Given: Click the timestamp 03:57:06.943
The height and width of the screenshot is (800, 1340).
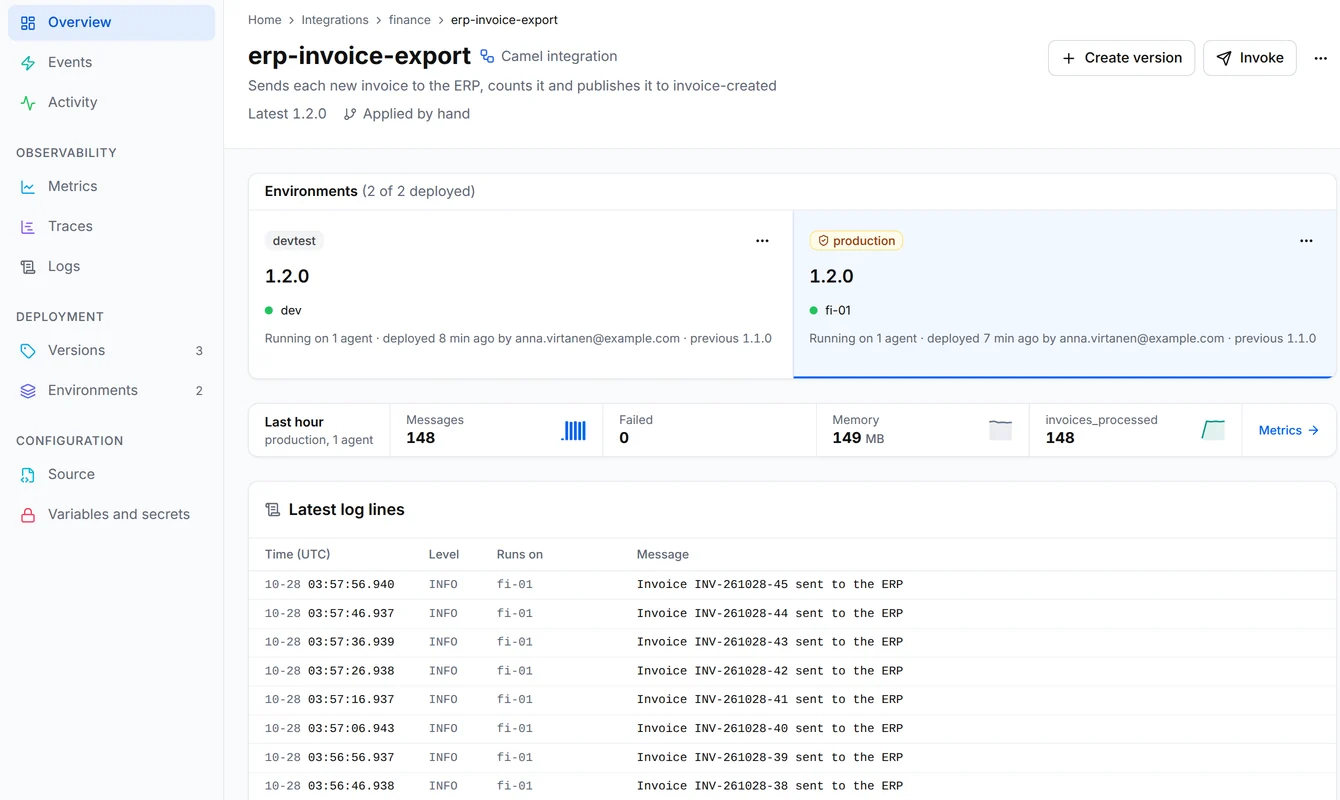Looking at the screenshot, I should click(351, 728).
